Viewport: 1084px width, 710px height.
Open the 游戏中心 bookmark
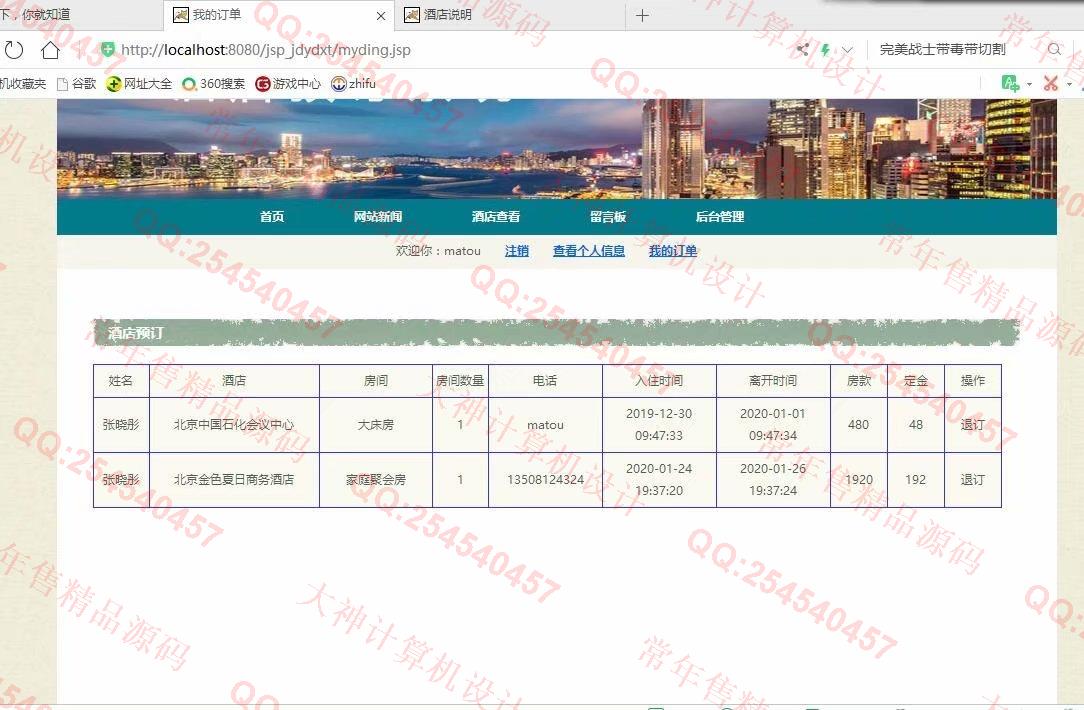288,84
